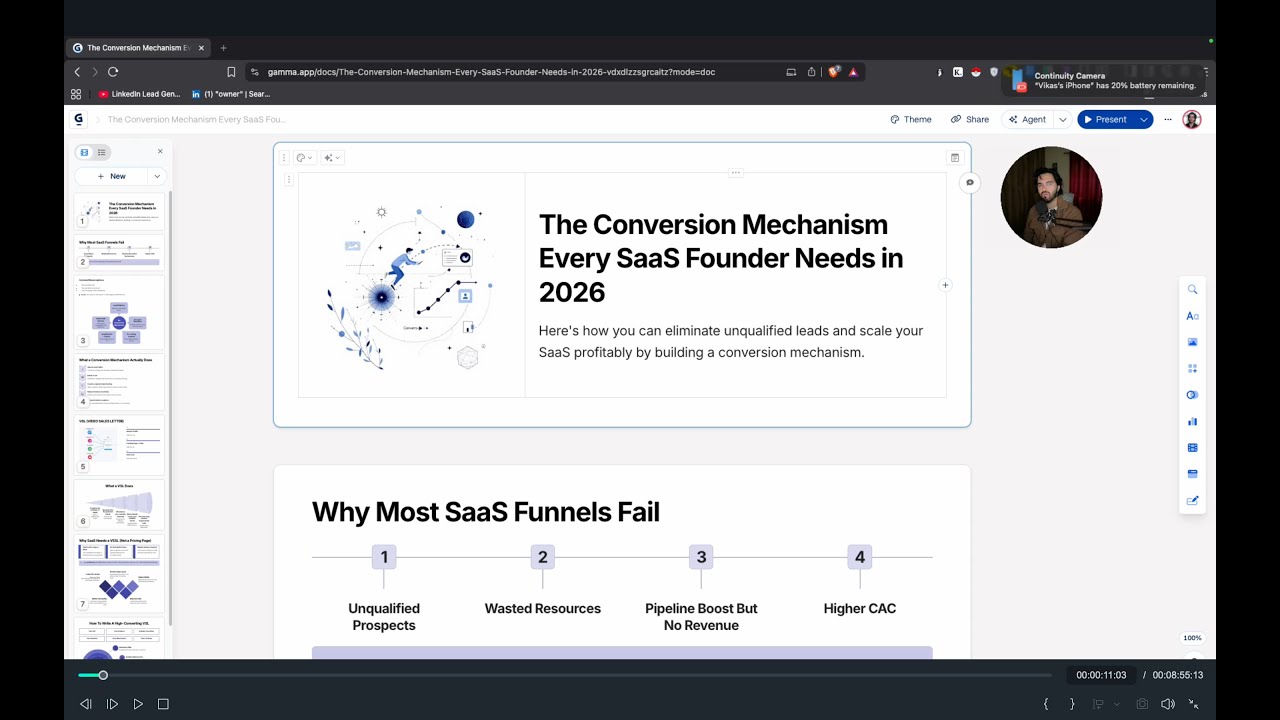Click the main title heading text
This screenshot has width=1280, height=720.
coord(721,258)
